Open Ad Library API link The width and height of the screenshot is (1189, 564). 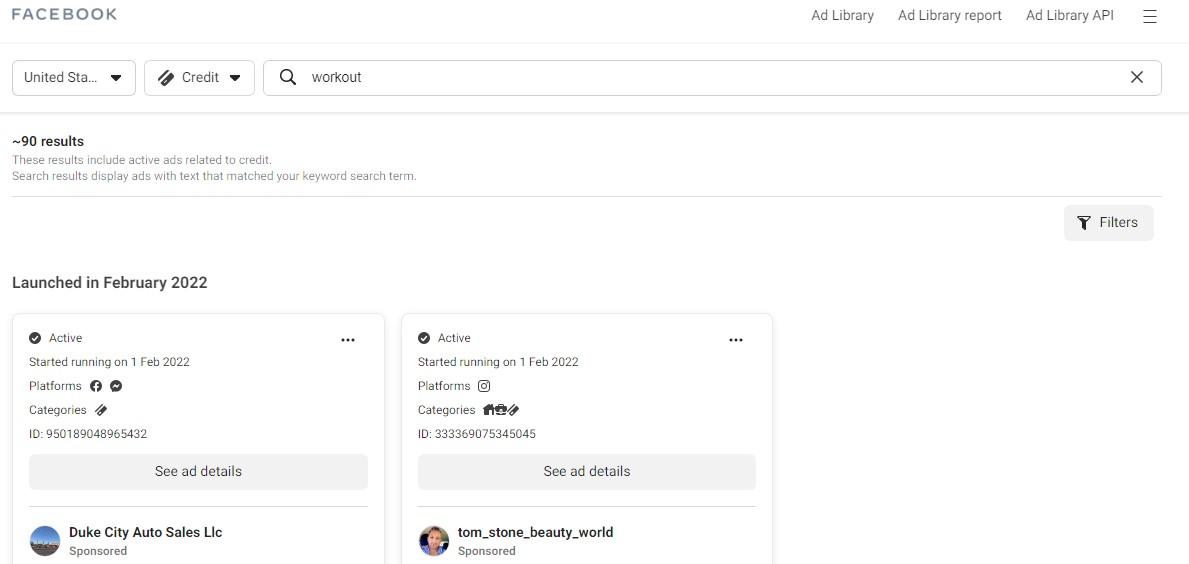coord(1070,15)
